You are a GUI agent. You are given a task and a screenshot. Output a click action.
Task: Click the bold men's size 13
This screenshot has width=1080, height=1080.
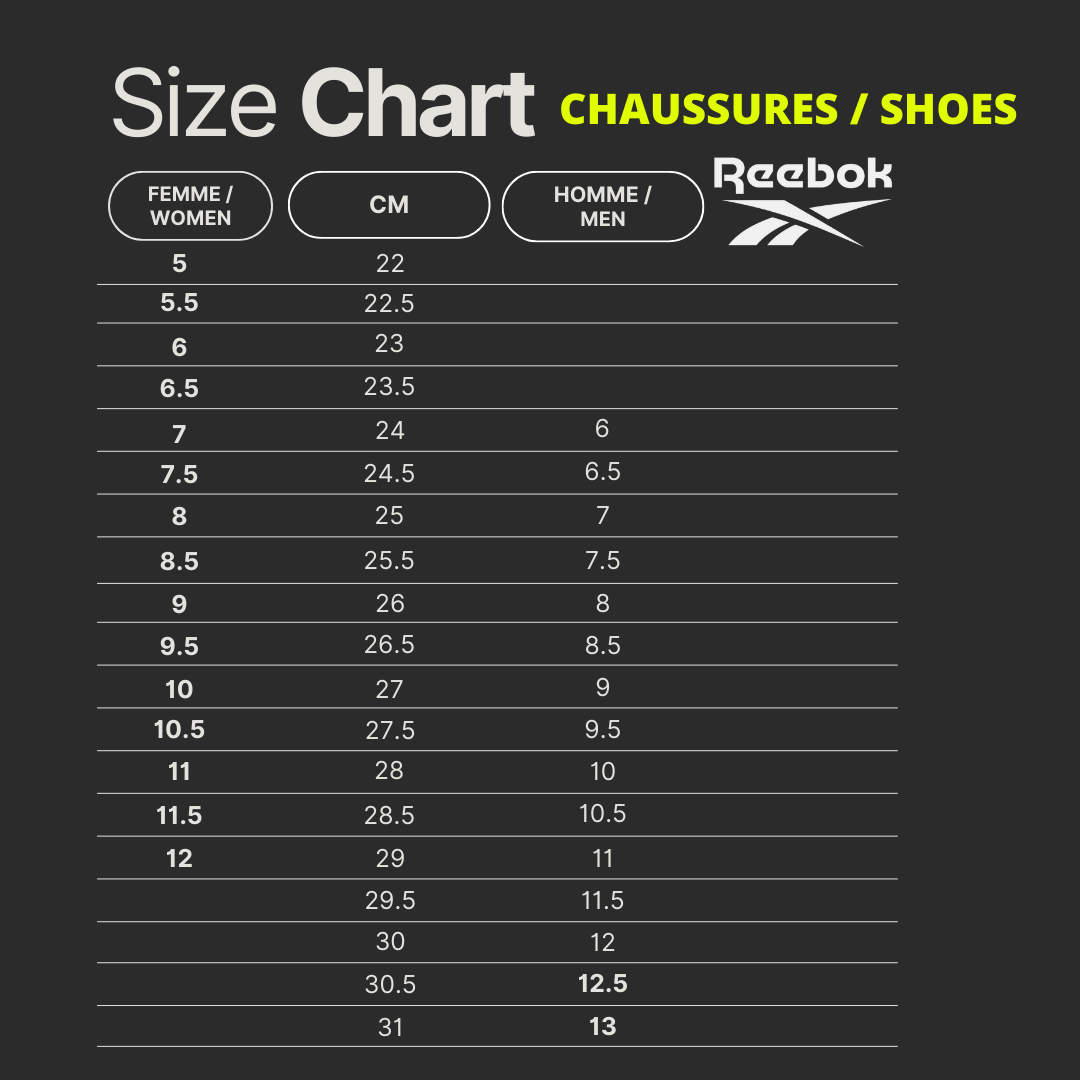(x=602, y=1027)
